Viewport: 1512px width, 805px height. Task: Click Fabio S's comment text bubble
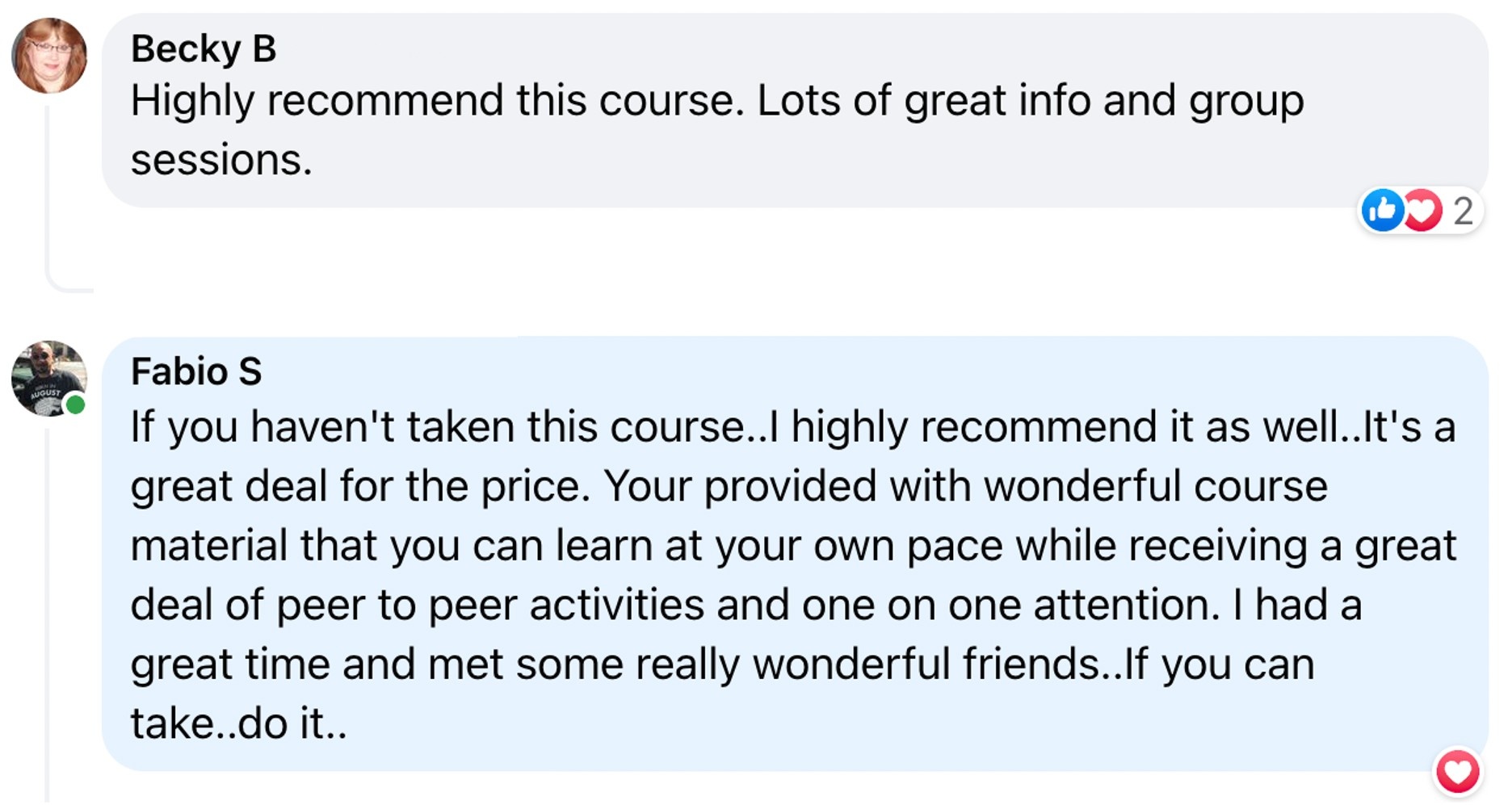point(795,554)
